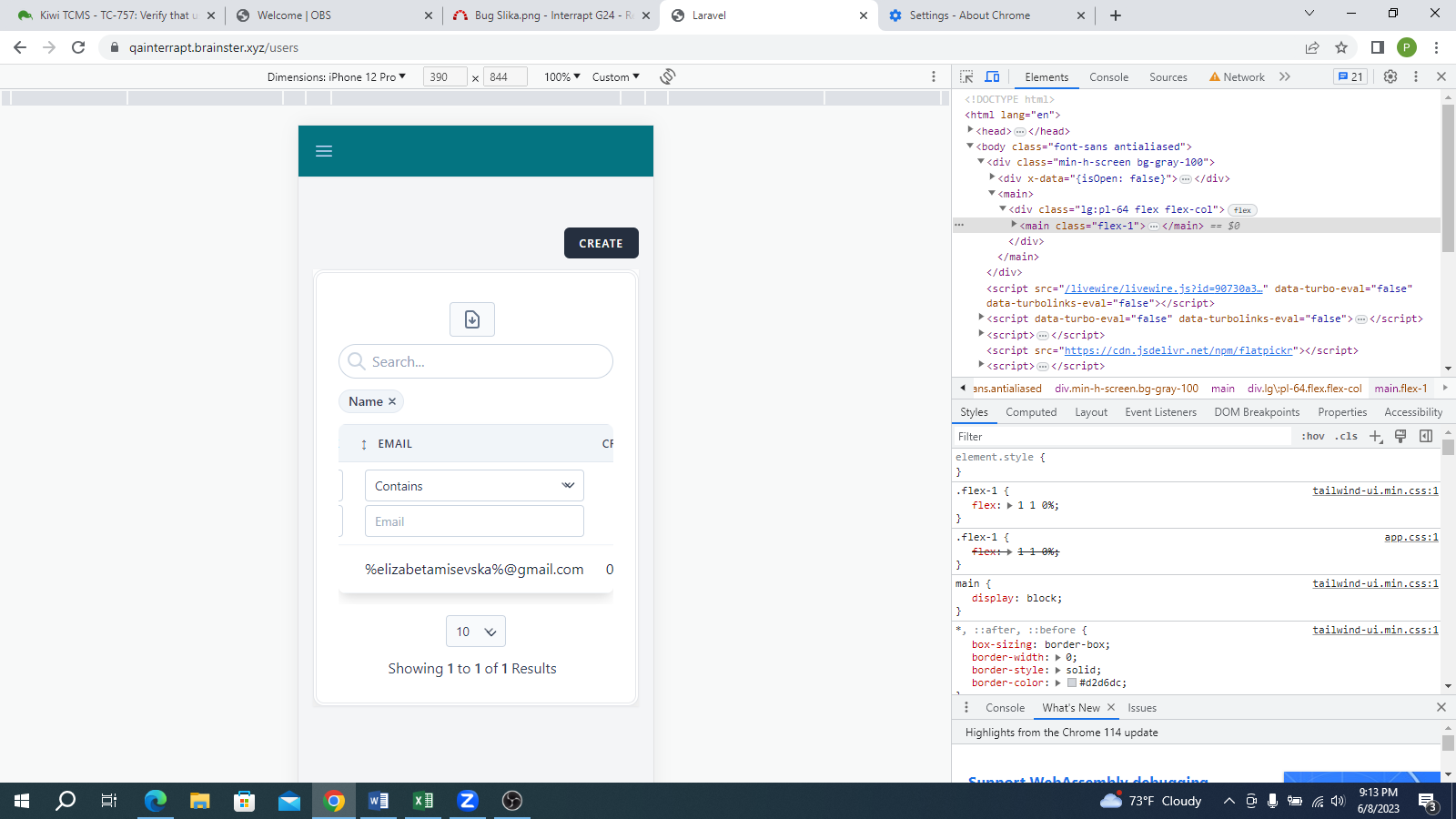Image resolution: width=1456 pixels, height=819 pixels.
Task: Open DevTools settings gear
Action: 1390,77
